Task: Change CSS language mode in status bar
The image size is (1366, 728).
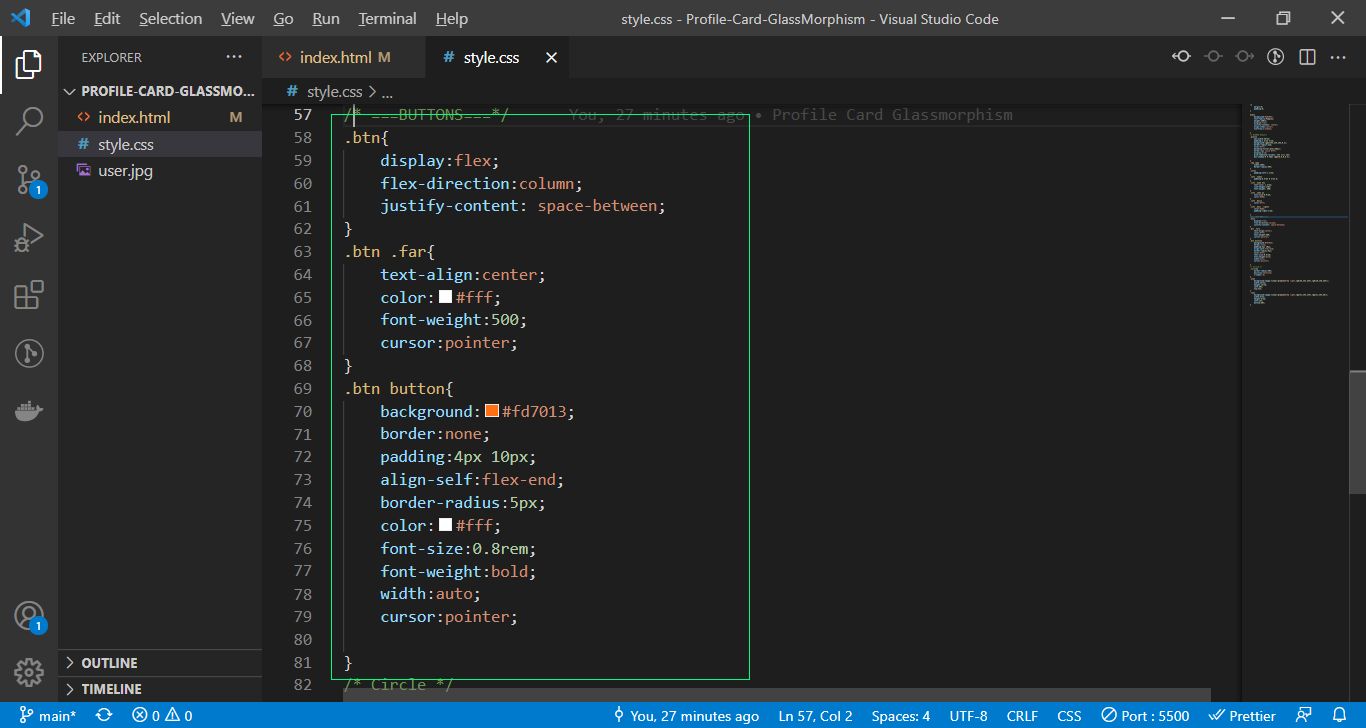Action: [x=1069, y=715]
